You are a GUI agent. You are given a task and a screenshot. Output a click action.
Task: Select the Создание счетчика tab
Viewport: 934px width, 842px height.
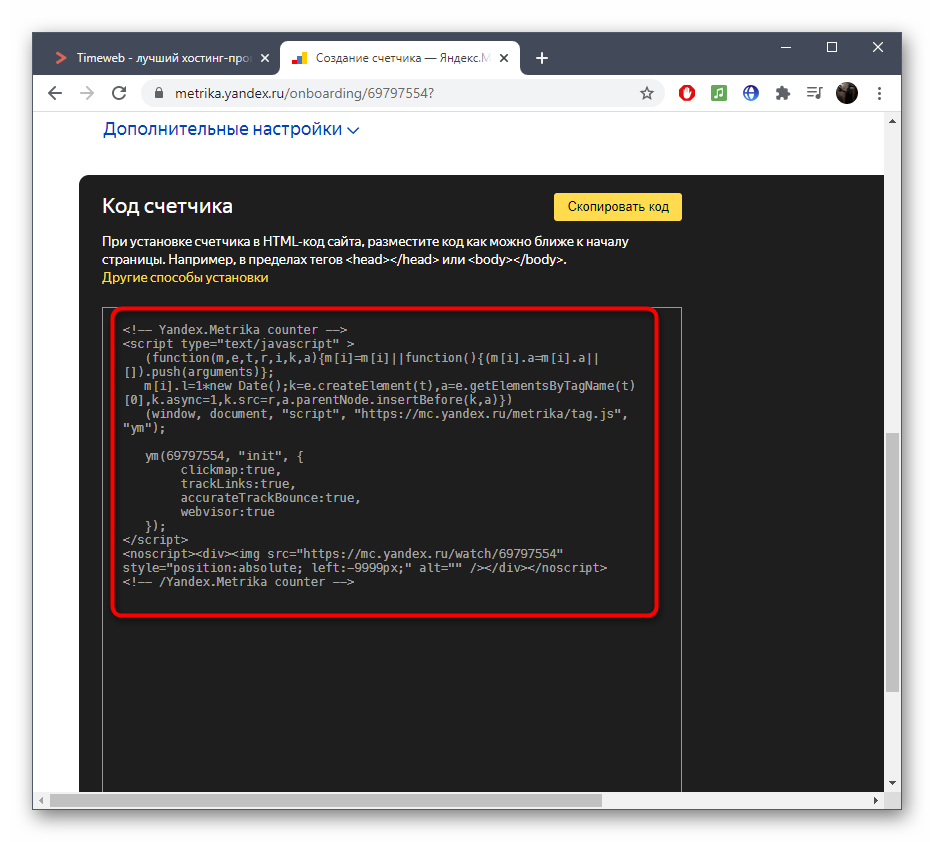point(400,58)
